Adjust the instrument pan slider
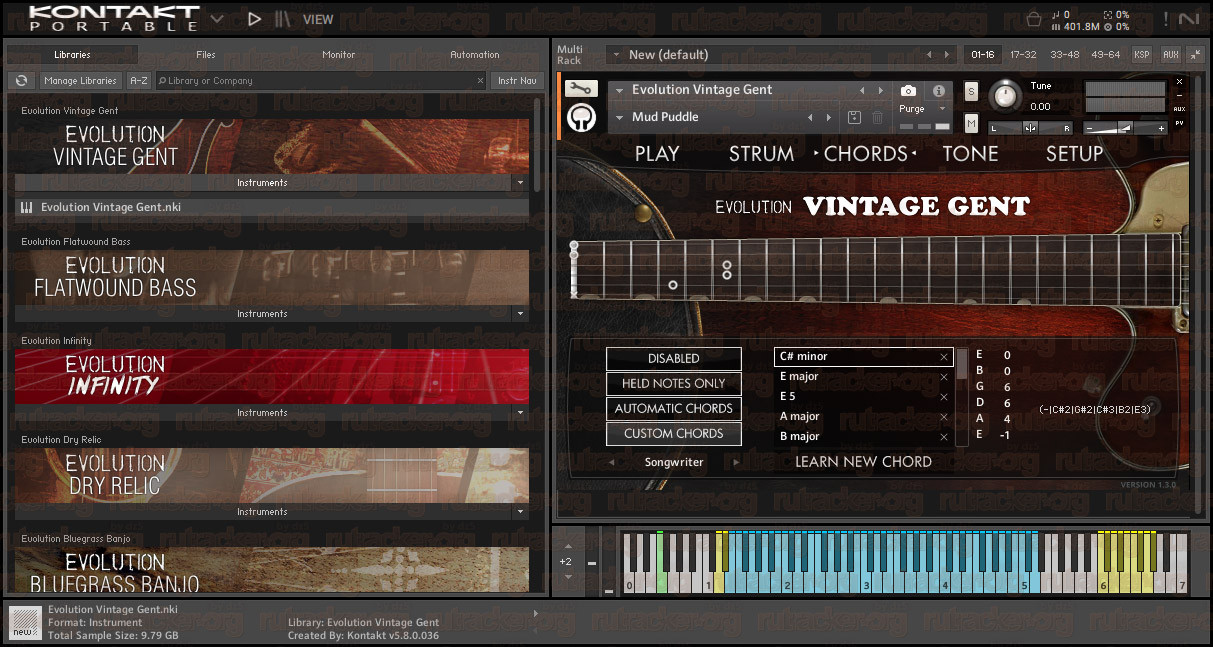The width and height of the screenshot is (1213, 647). tap(1031, 128)
